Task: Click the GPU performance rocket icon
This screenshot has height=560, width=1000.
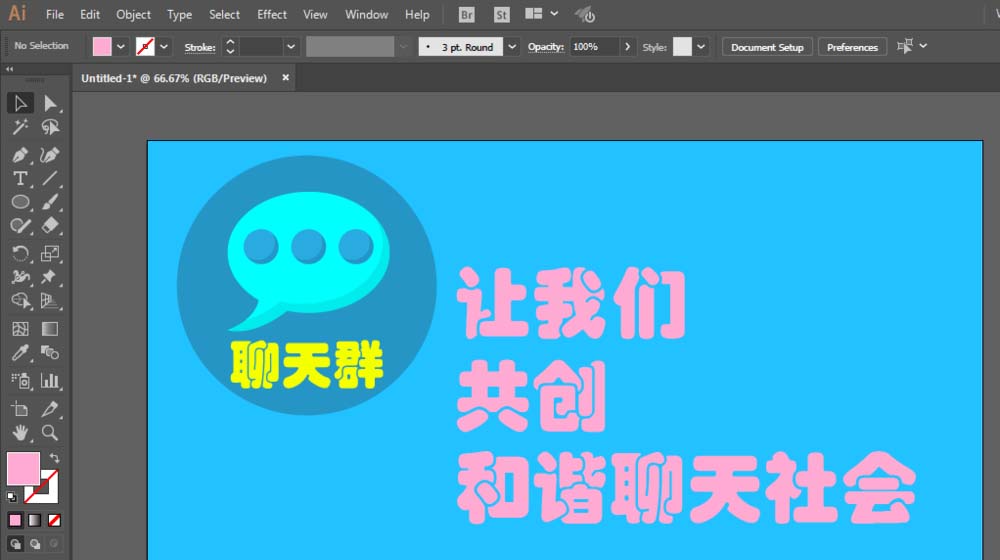Action: [x=585, y=15]
